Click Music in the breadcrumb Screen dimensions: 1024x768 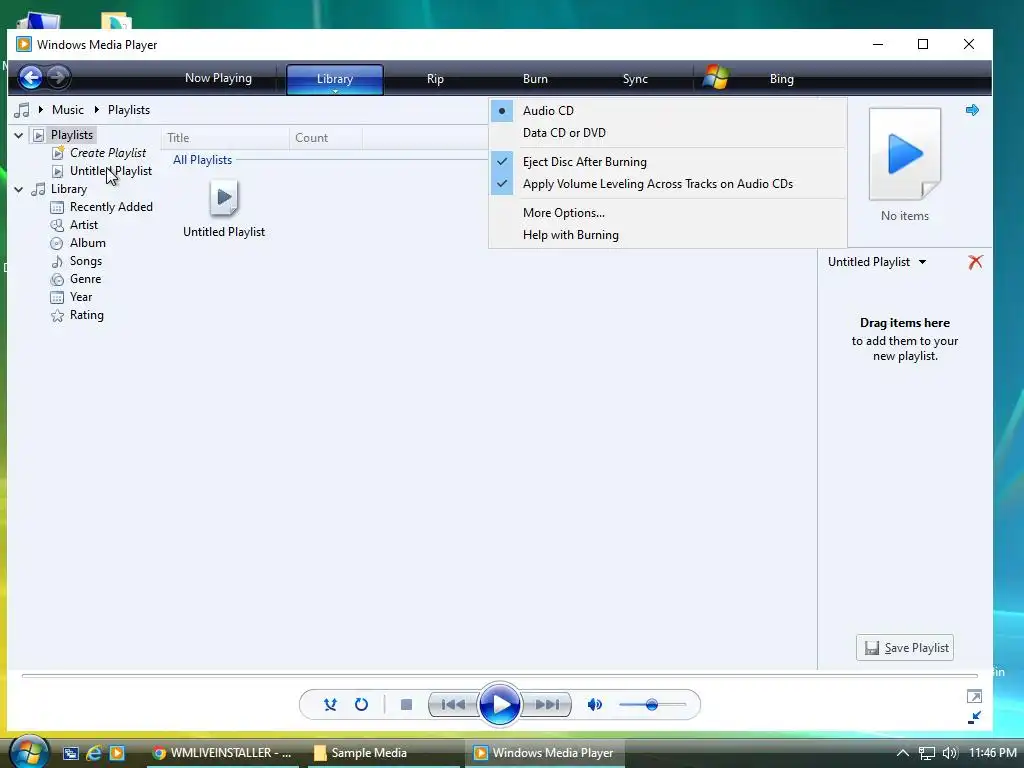tap(68, 110)
